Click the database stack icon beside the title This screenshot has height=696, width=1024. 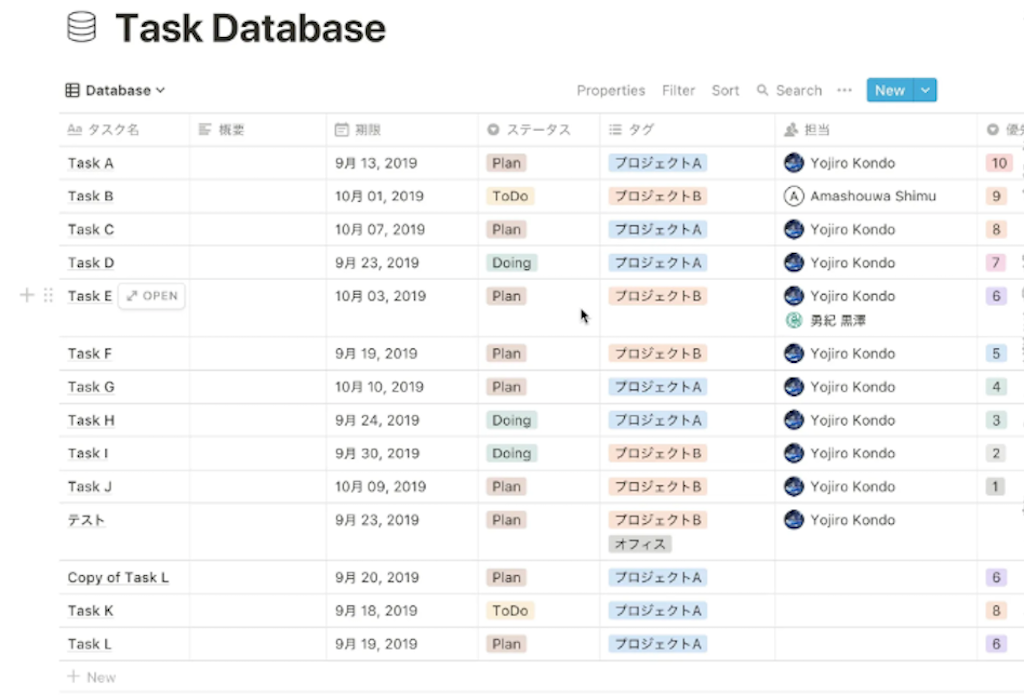coord(82,27)
